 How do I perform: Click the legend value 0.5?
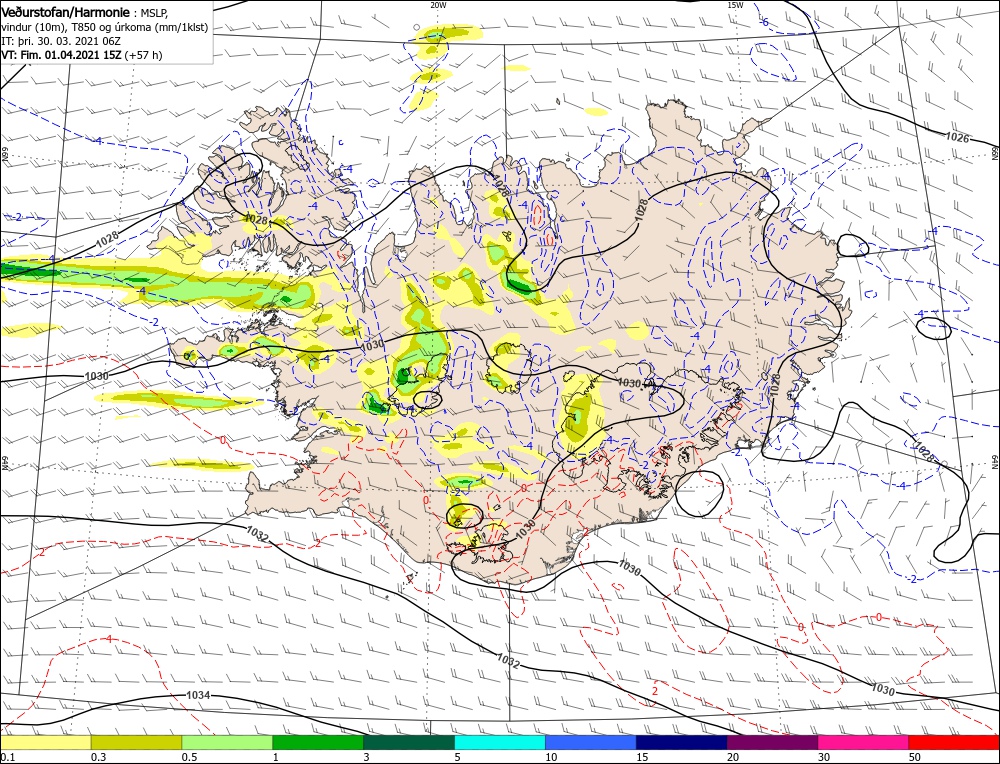pos(189,757)
